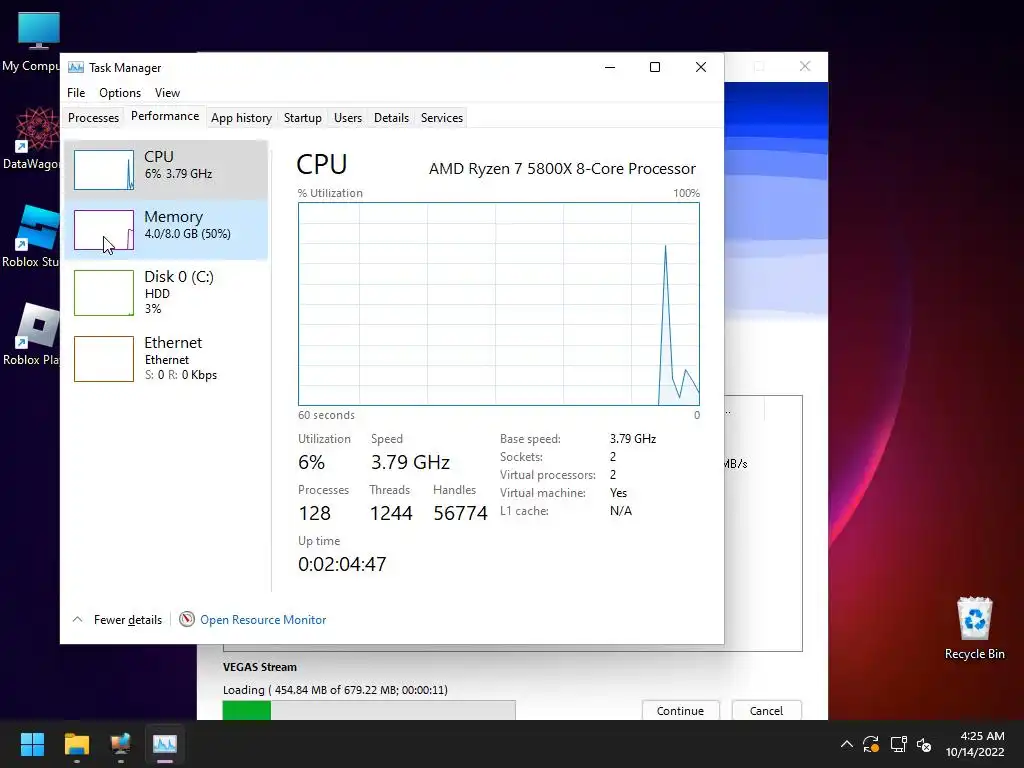Click the 0:02:04:47 up time value

[x=342, y=564]
